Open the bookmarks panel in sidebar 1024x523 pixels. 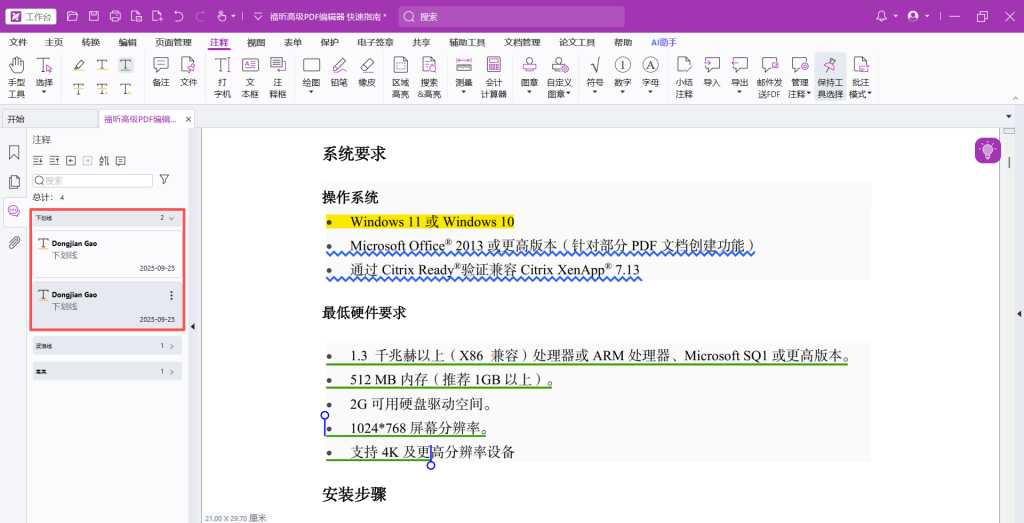pyautogui.click(x=14, y=152)
